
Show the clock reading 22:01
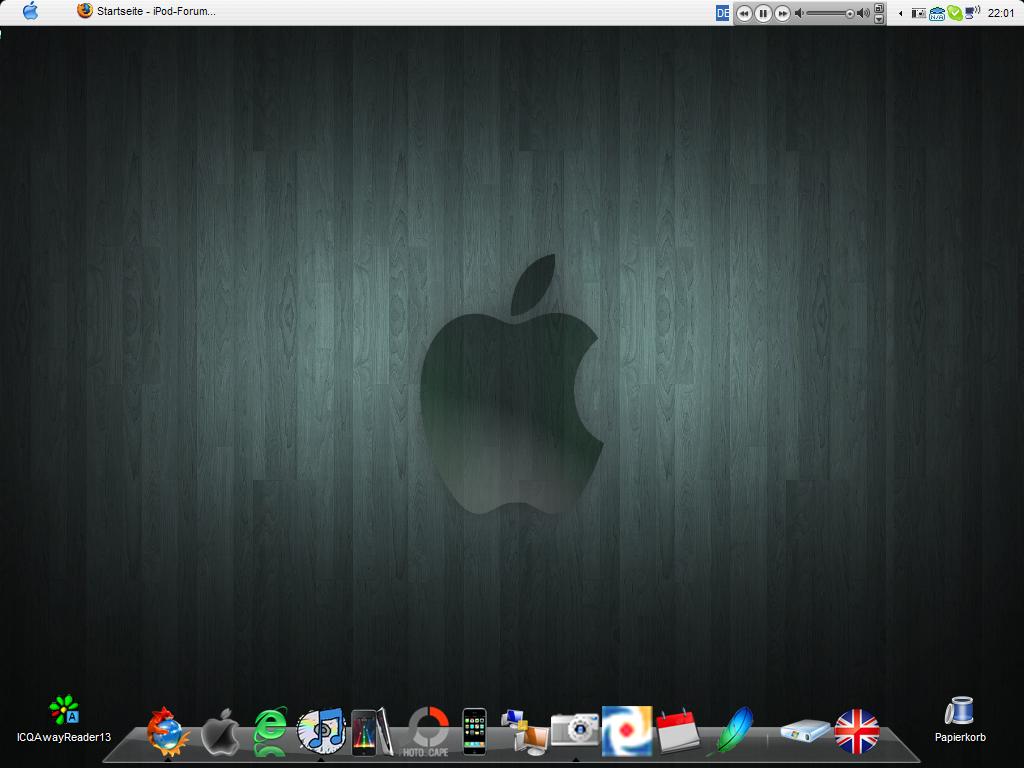(1001, 13)
